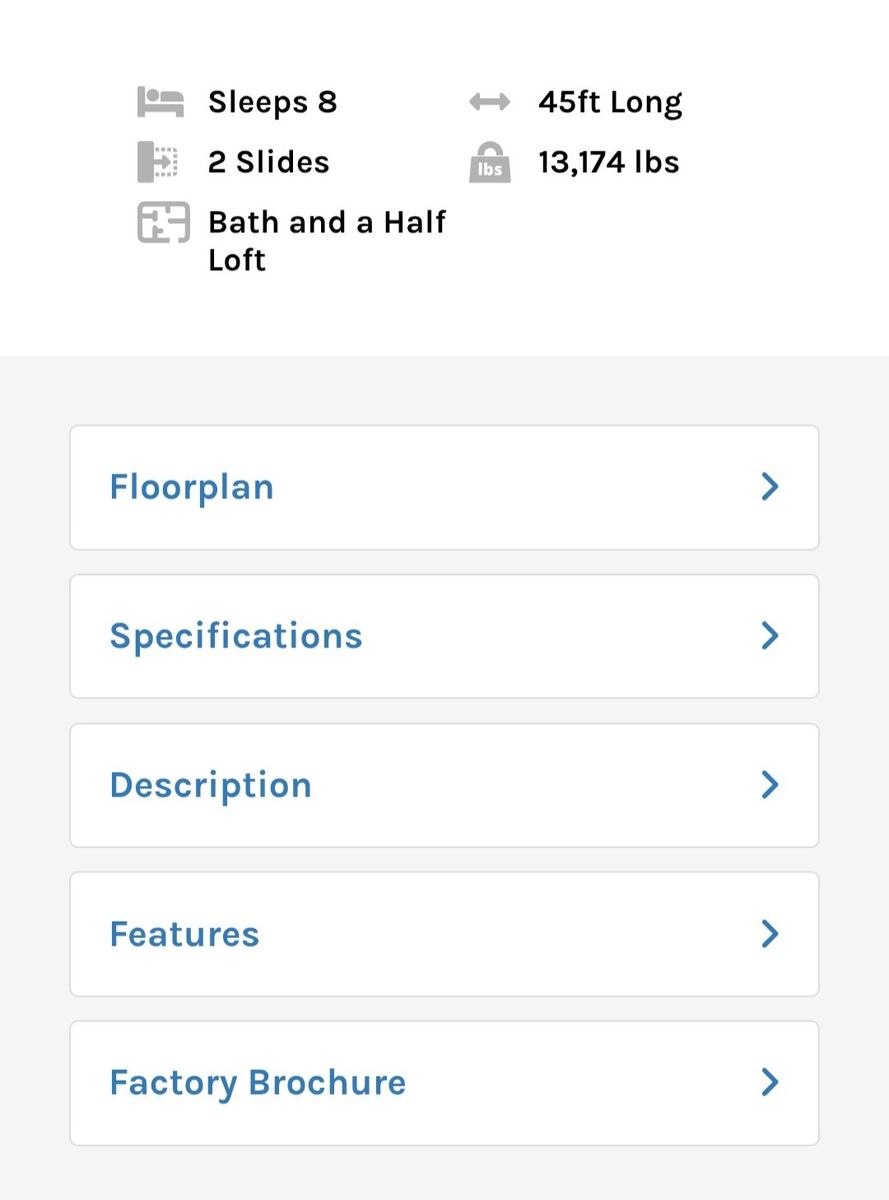This screenshot has width=889, height=1200.
Task: Click the chevron arrow in Specifications row
Action: [x=769, y=636]
